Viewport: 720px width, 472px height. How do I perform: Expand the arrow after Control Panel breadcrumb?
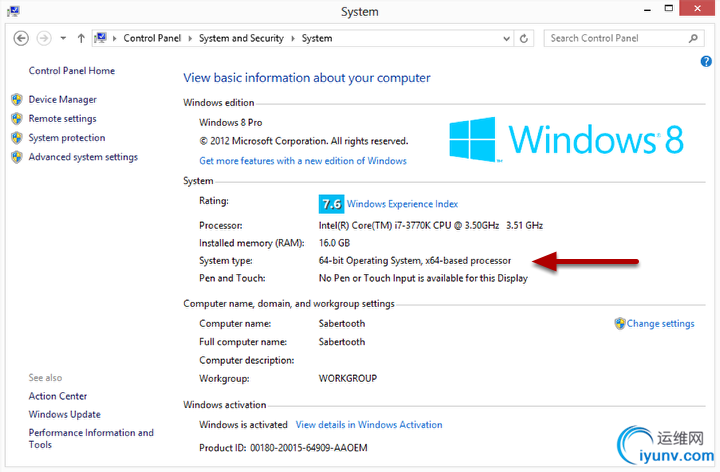pos(191,39)
